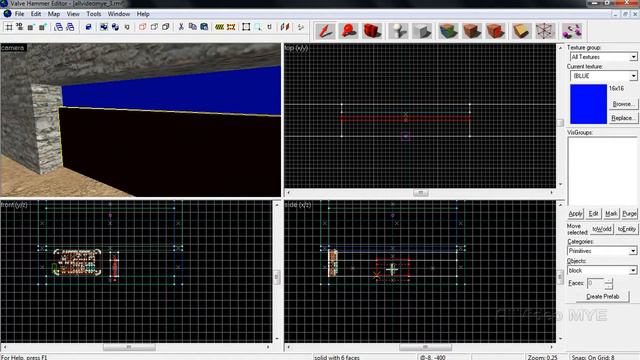
Task: Open the View menu
Action: pos(73,14)
